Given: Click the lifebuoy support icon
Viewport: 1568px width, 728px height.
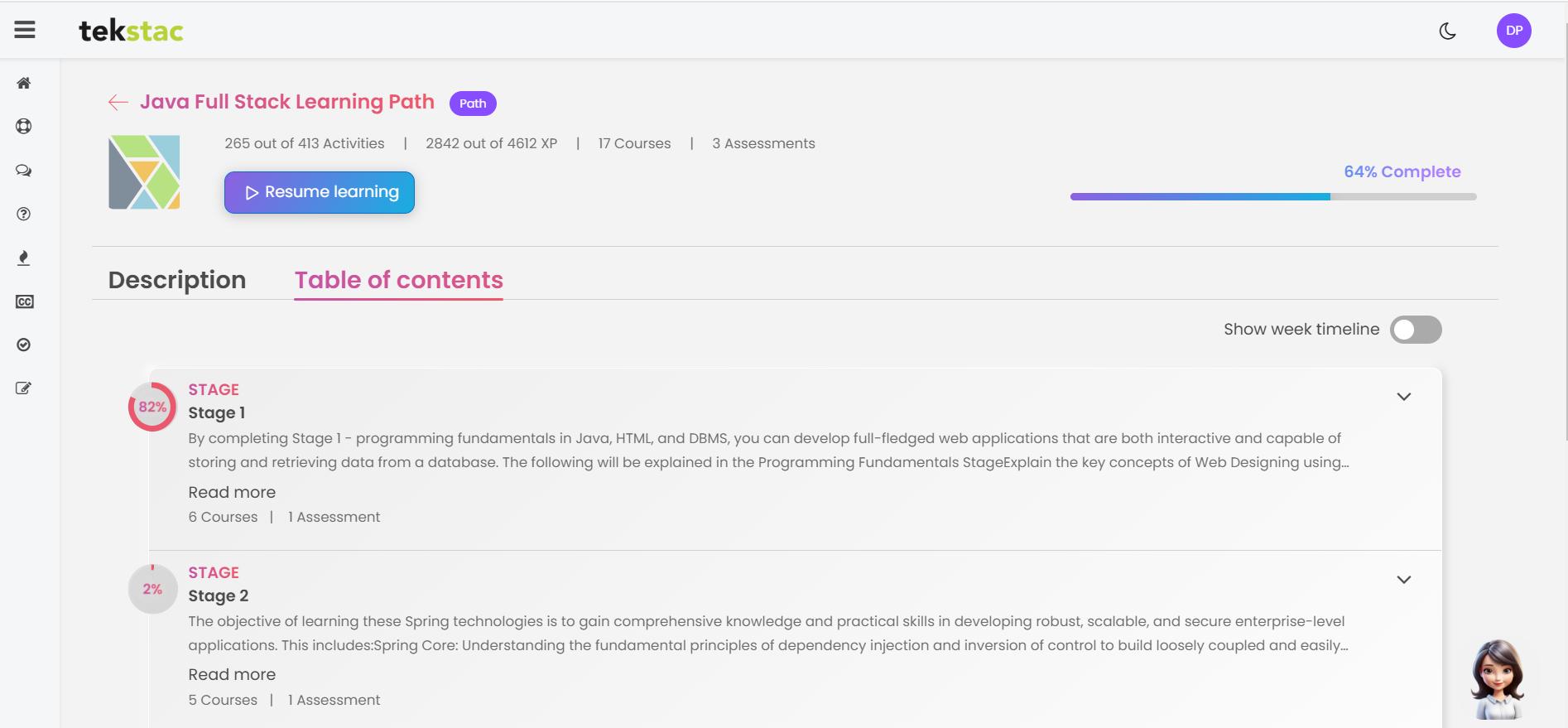Looking at the screenshot, I should pos(24,127).
